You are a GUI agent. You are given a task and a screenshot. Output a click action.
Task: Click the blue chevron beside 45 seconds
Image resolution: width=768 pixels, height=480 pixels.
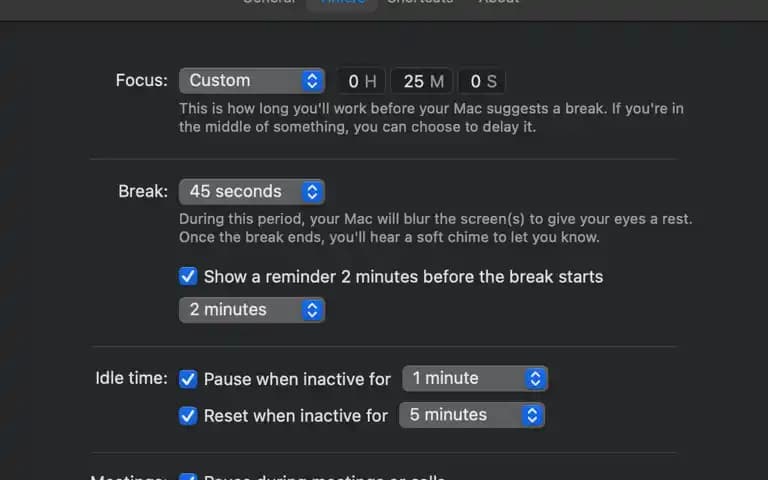pyautogui.click(x=312, y=192)
